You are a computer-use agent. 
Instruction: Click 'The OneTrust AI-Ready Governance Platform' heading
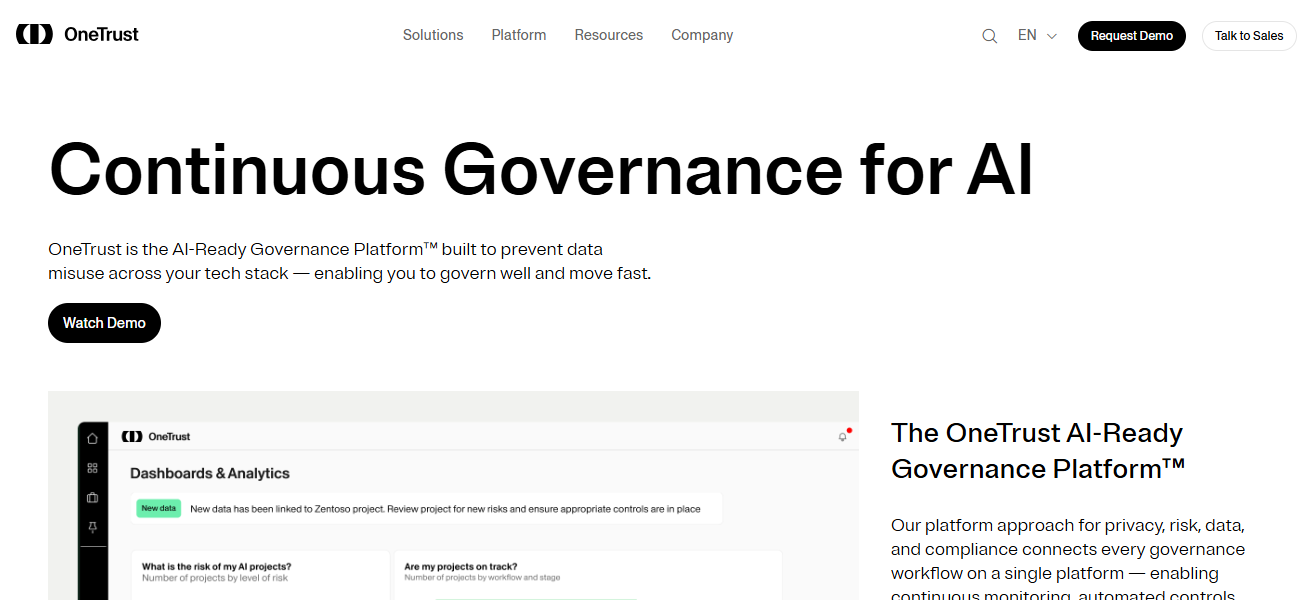point(1038,450)
